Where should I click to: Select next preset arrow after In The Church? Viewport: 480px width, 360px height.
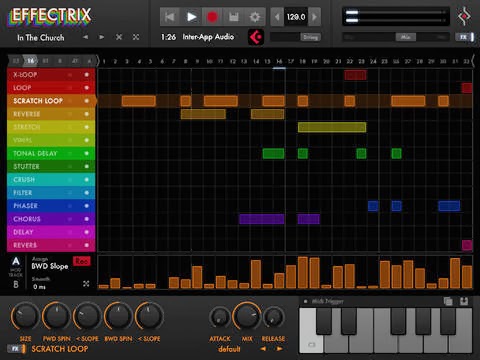pos(101,37)
